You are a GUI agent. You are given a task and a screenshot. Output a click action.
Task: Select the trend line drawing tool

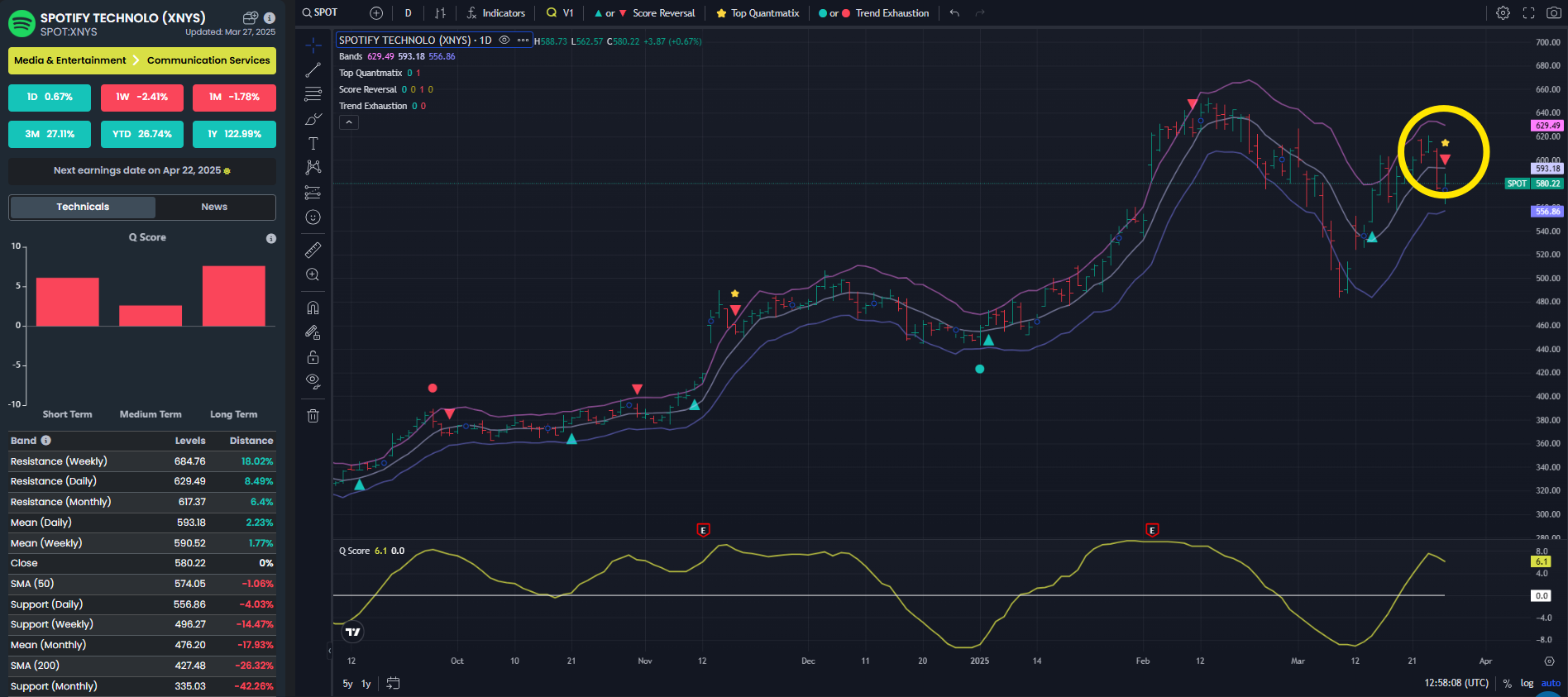coord(313,70)
